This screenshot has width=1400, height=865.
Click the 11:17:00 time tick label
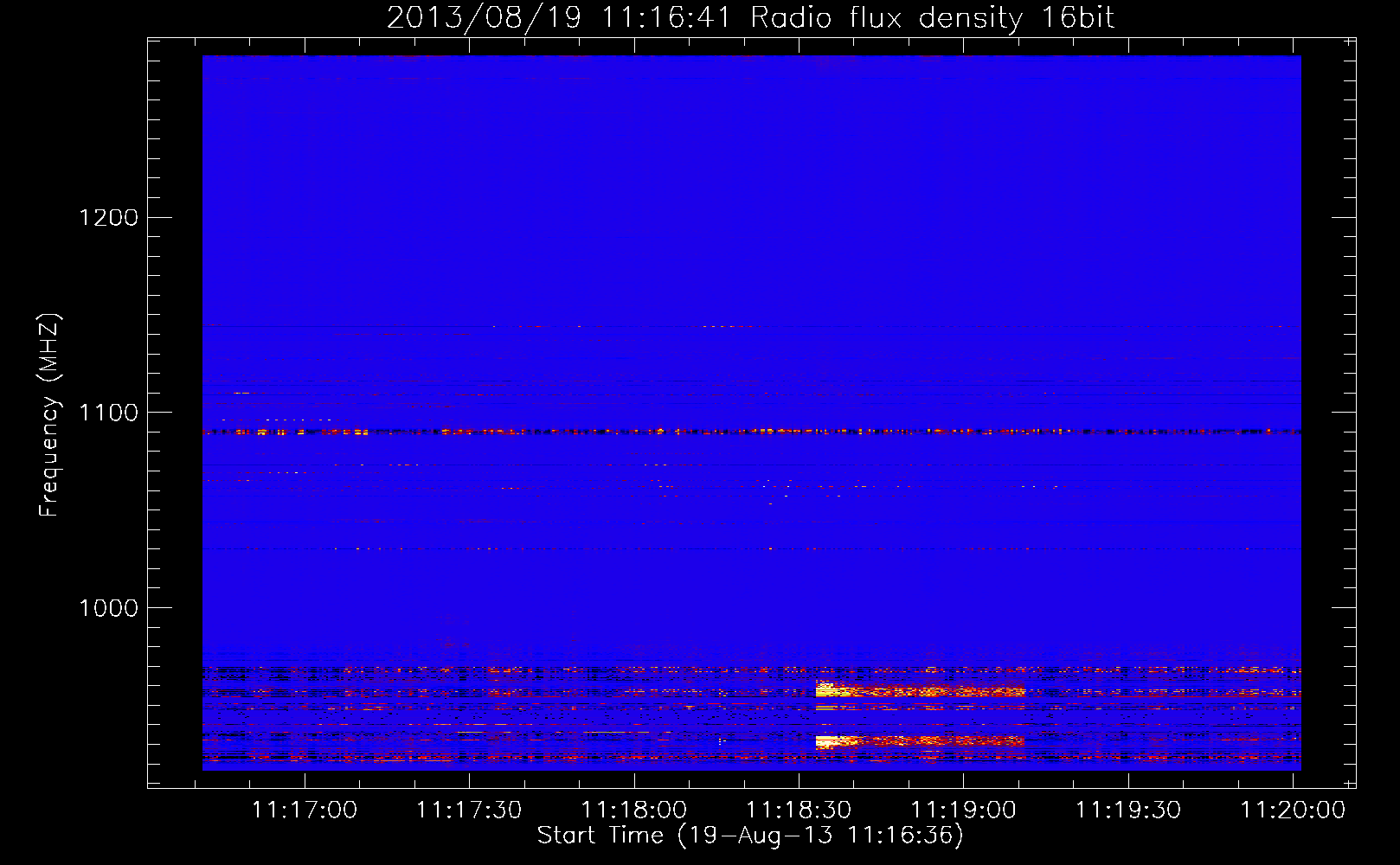coord(305,810)
